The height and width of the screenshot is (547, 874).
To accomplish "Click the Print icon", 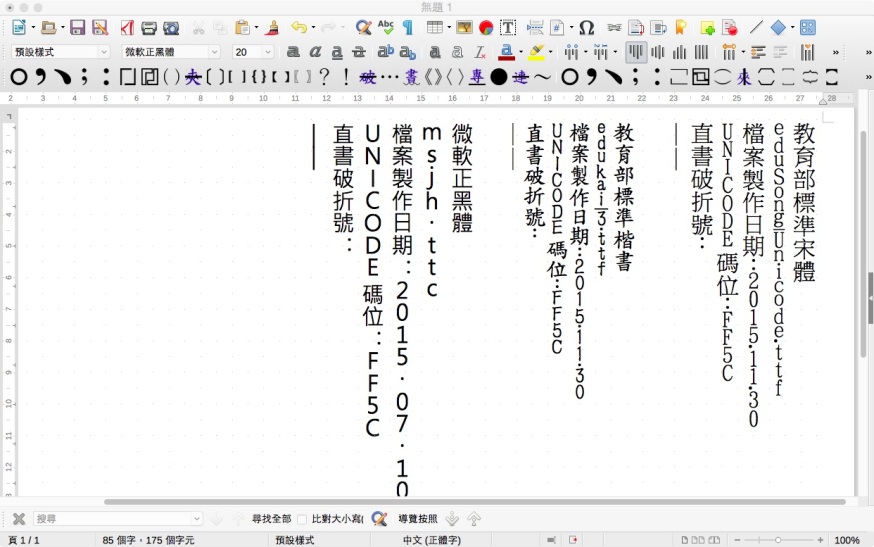I will click(x=148, y=28).
